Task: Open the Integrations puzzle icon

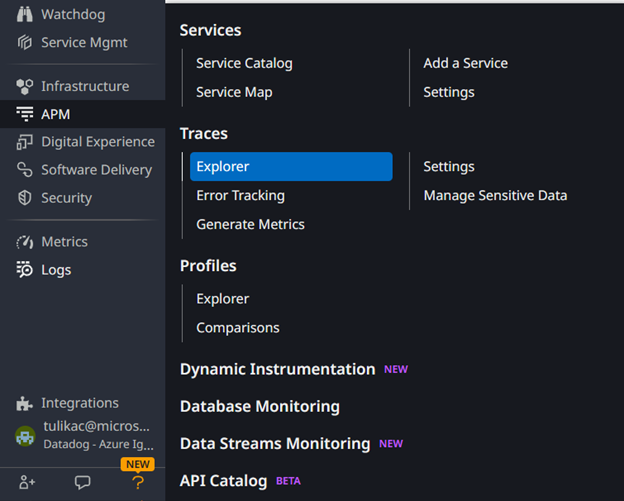Action: coord(25,404)
